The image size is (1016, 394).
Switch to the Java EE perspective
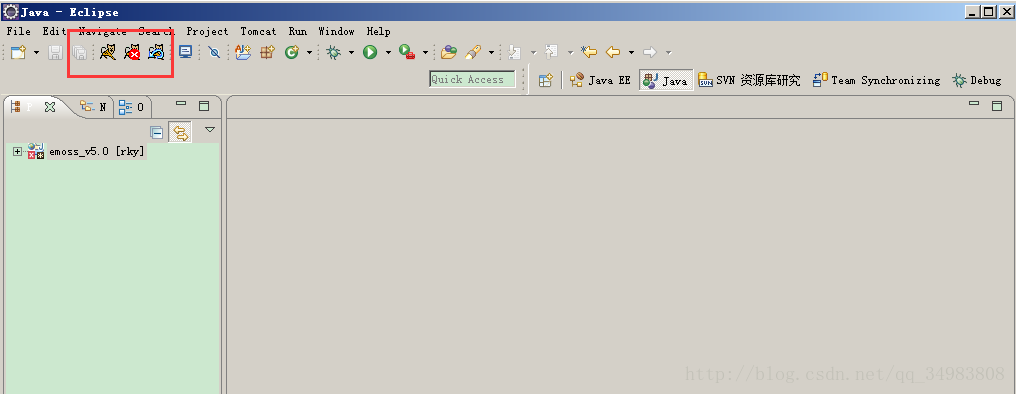click(600, 80)
